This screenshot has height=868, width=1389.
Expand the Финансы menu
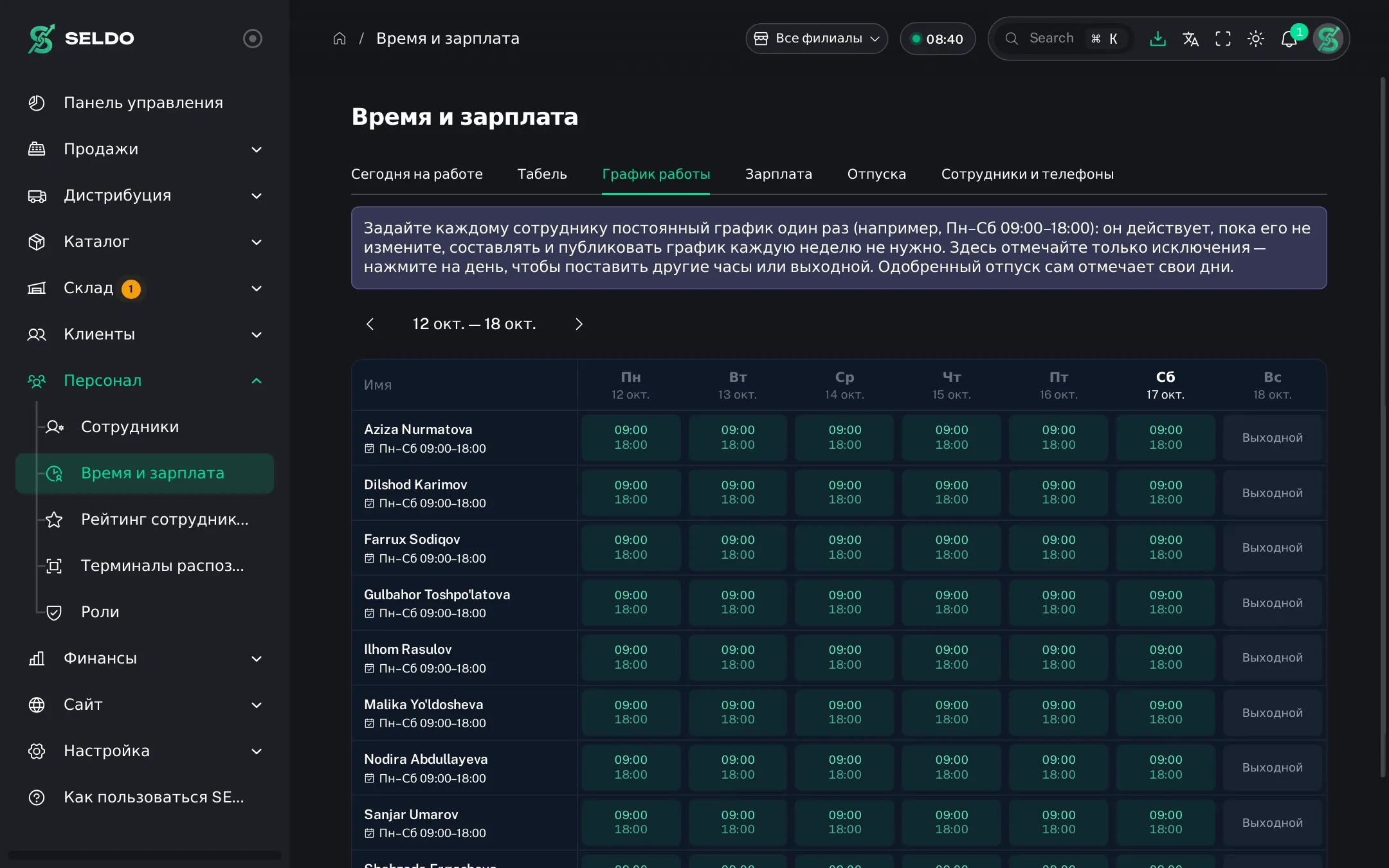click(145, 658)
